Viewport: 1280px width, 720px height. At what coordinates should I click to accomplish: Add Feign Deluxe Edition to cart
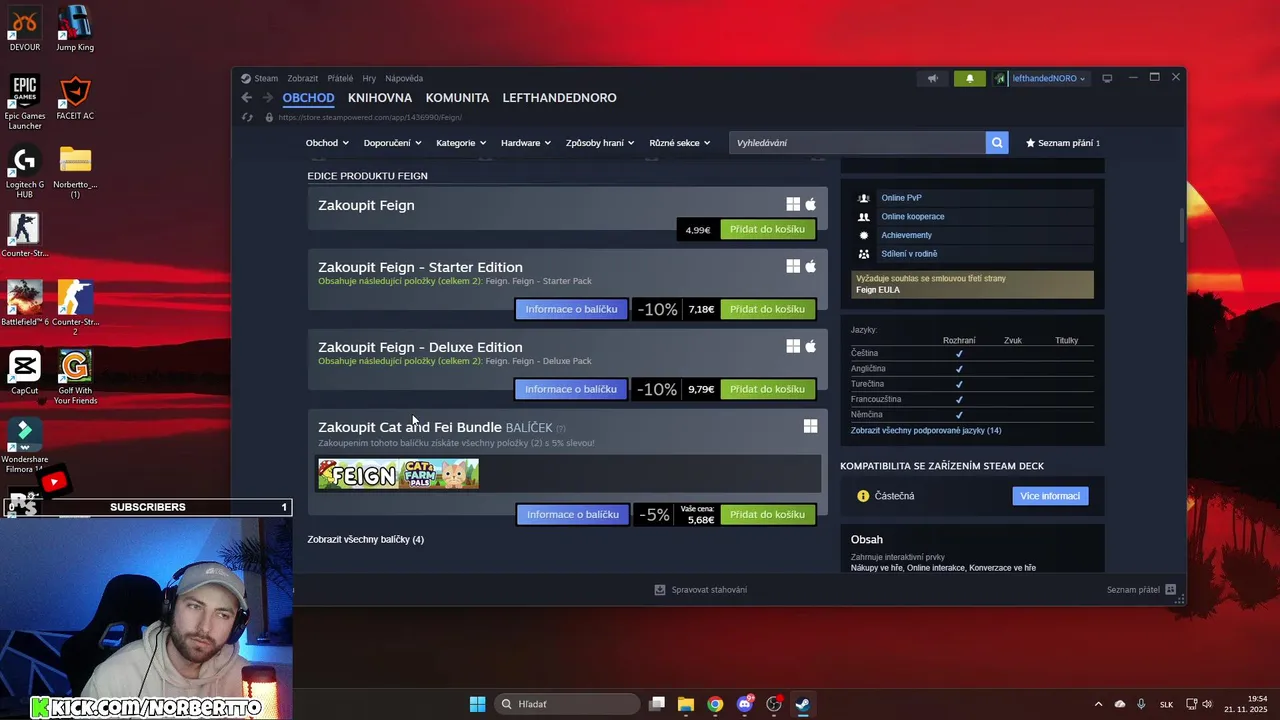767,389
